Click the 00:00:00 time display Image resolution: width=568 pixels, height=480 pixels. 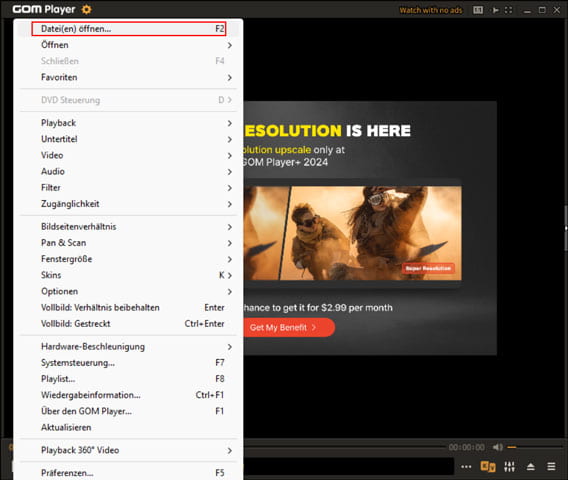coord(467,447)
